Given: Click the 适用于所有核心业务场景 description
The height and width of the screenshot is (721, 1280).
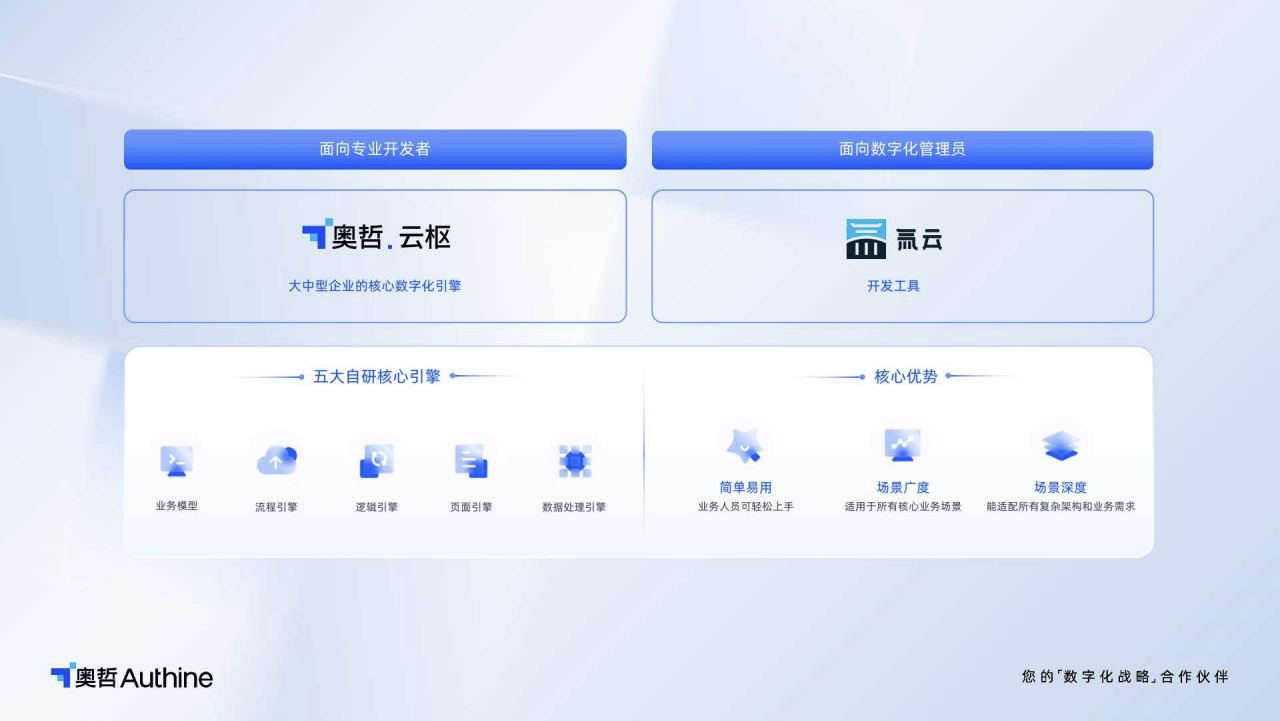Looking at the screenshot, I should pos(903,507).
